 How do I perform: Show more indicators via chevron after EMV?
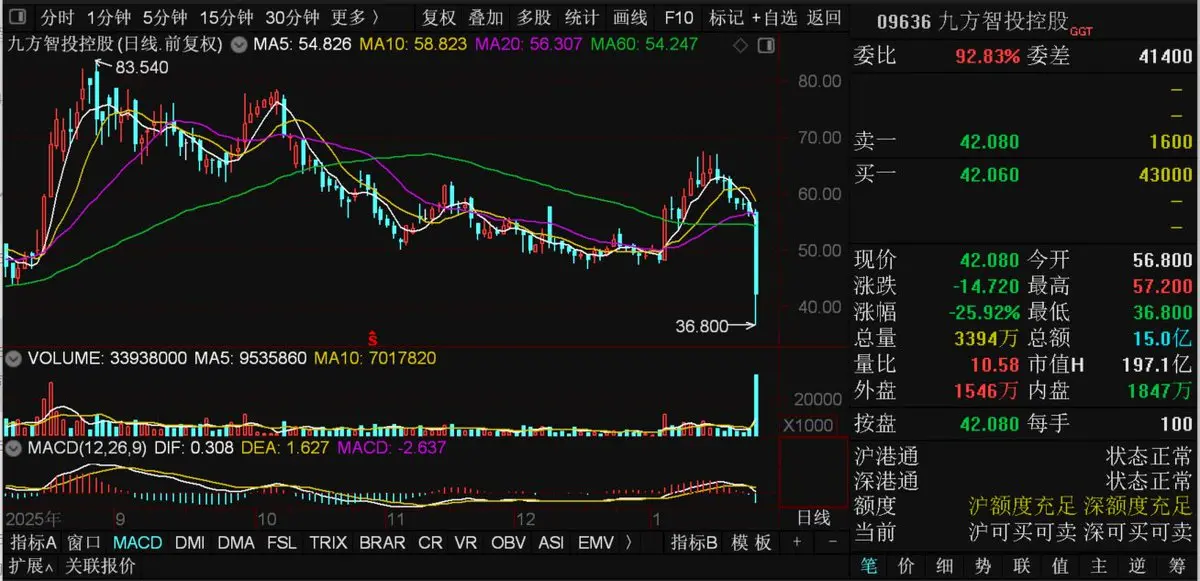[x=628, y=542]
